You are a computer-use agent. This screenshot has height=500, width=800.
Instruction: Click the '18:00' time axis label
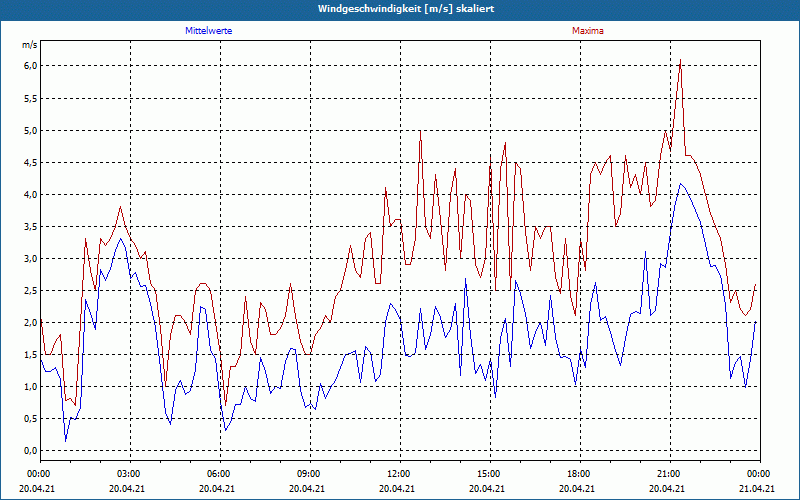pyautogui.click(x=578, y=474)
